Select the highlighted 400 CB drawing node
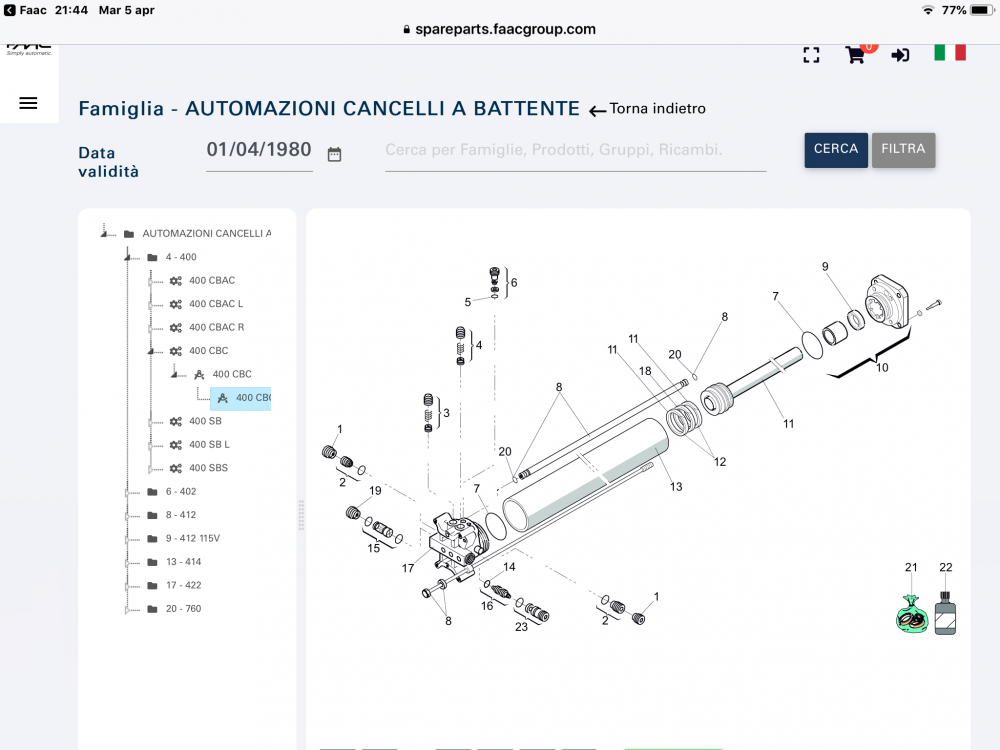Screen dimensions: 1000x750 [241, 398]
